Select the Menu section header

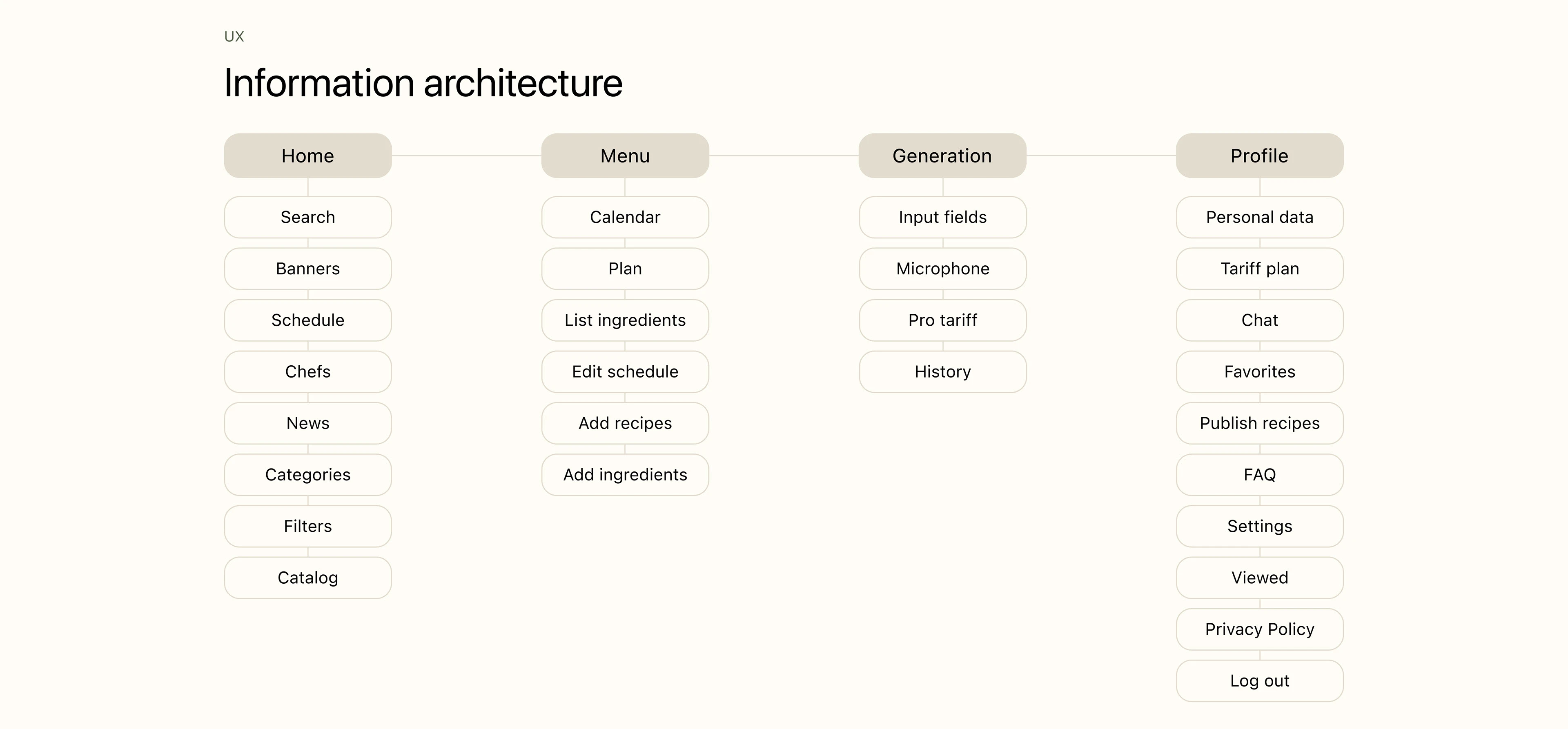pos(624,156)
